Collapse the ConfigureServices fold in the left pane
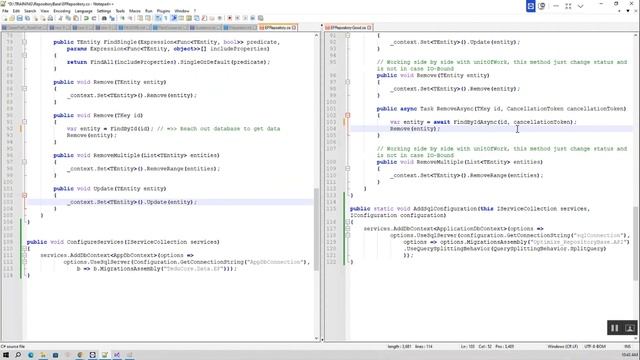 coord(24,249)
